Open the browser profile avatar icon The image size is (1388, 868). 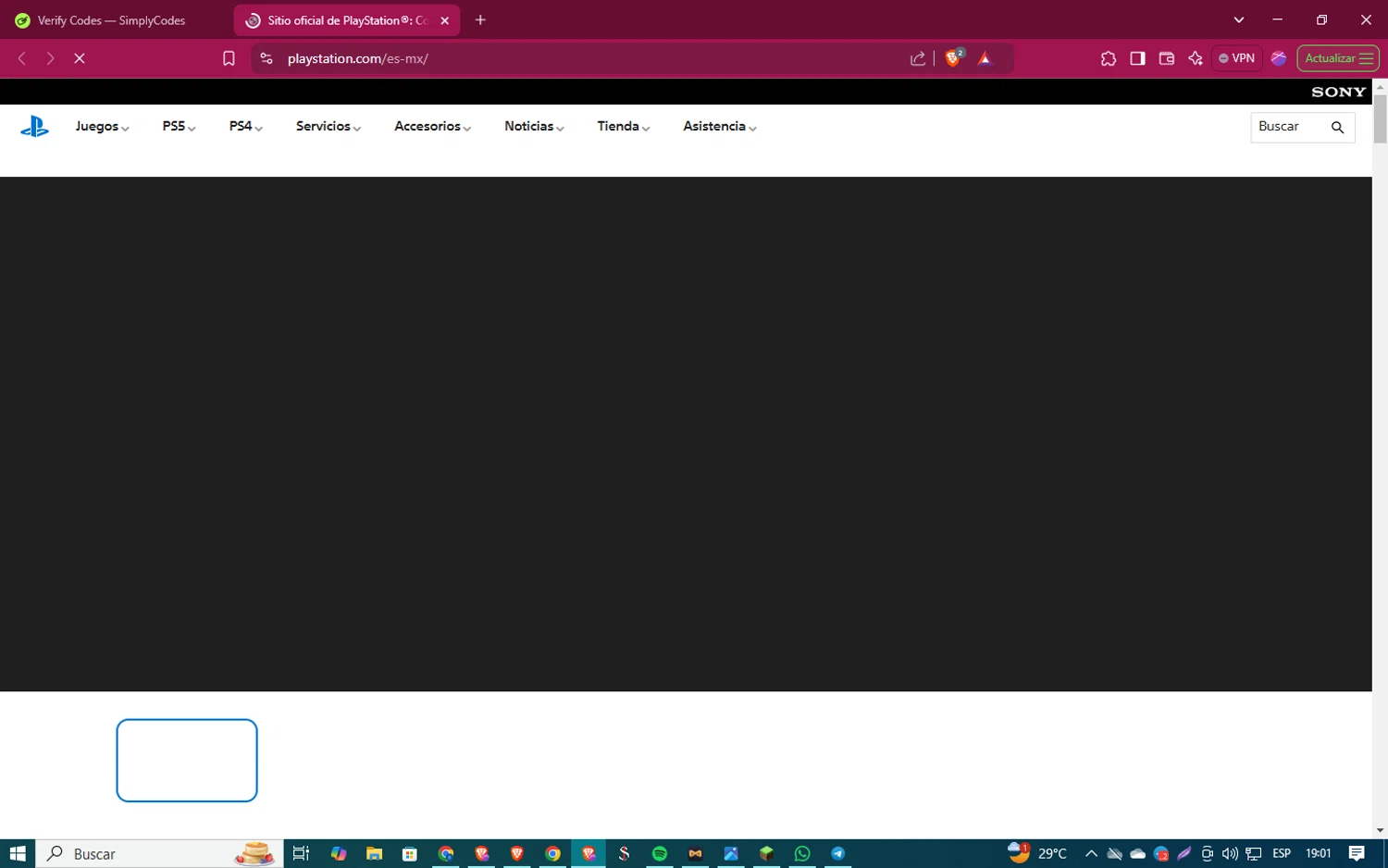coord(1279,58)
